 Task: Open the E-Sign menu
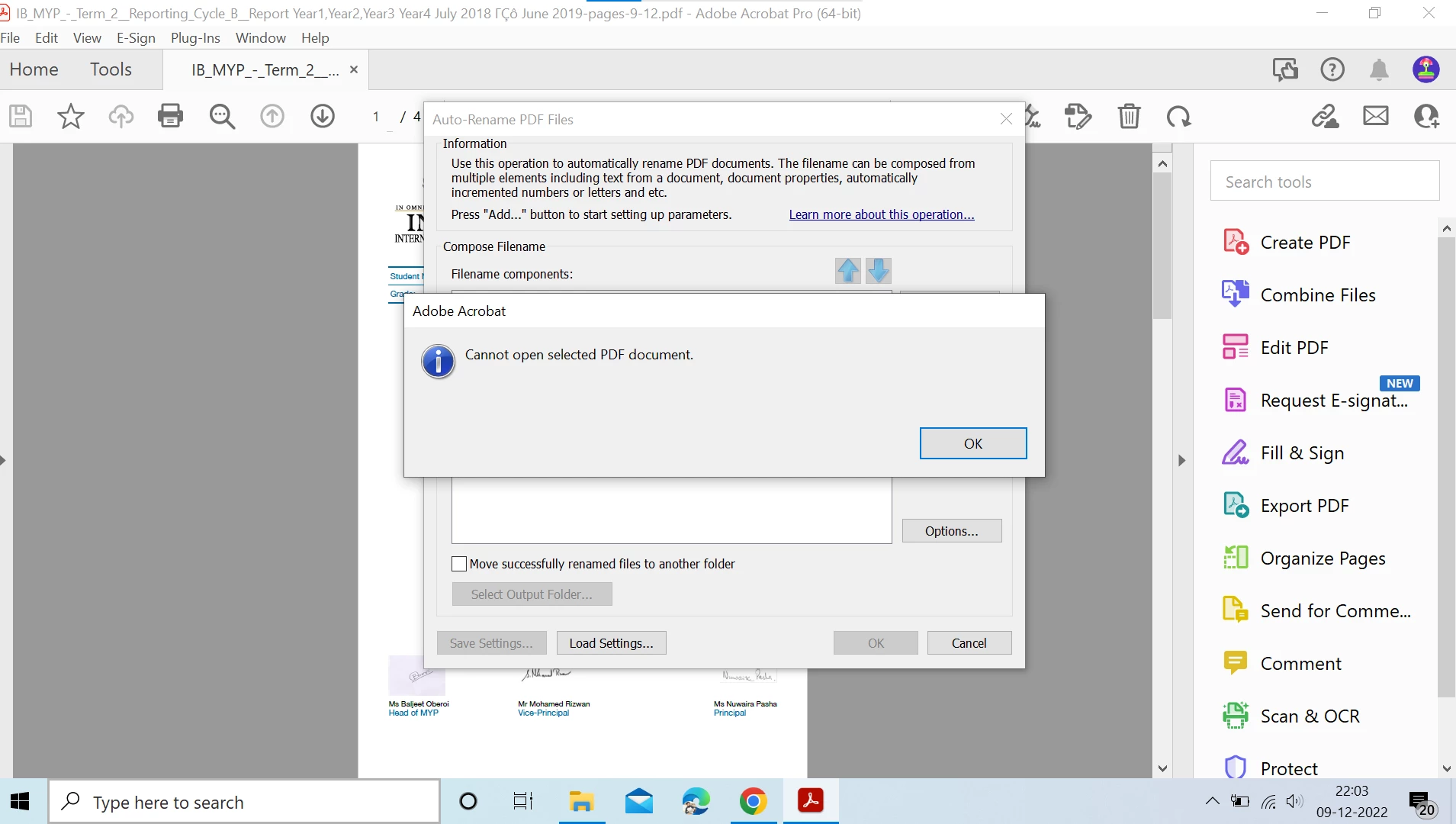point(136,38)
